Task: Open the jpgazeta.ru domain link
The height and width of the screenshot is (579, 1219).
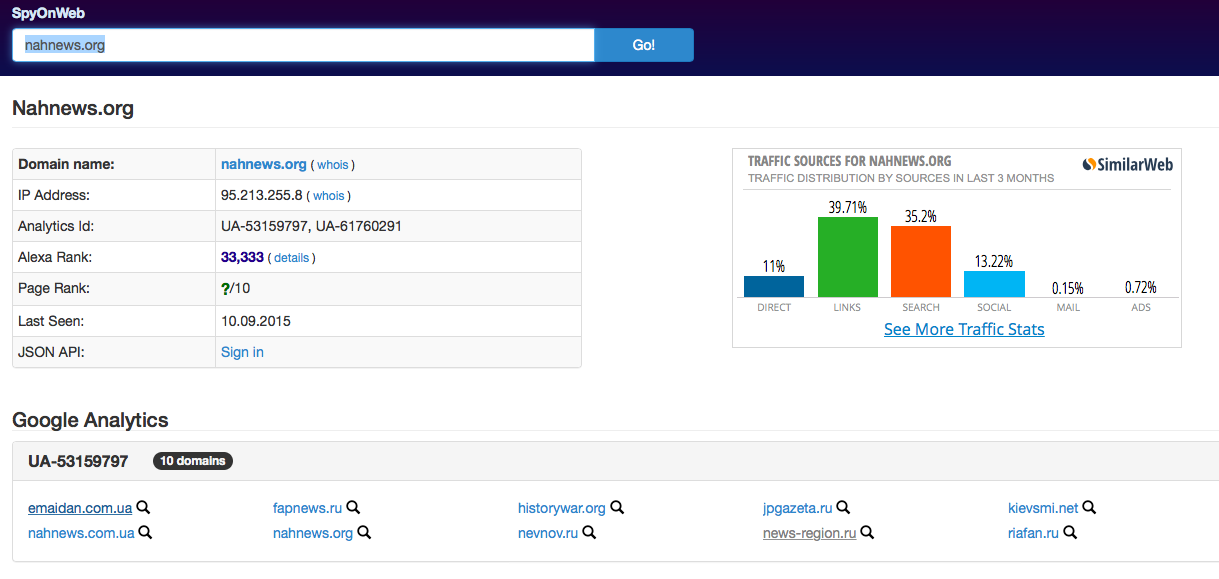Action: 798,508
